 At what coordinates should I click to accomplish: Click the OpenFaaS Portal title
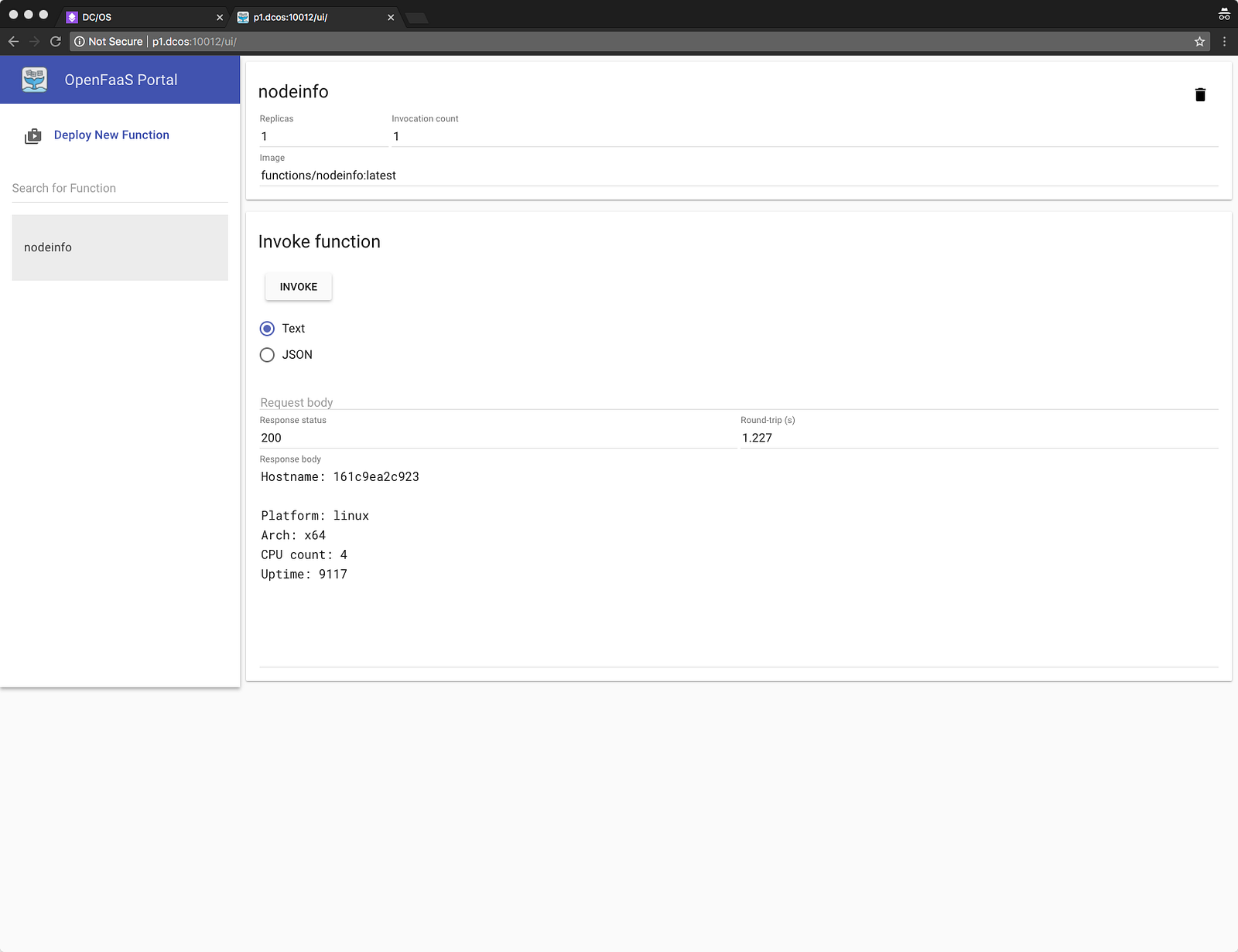coord(121,80)
